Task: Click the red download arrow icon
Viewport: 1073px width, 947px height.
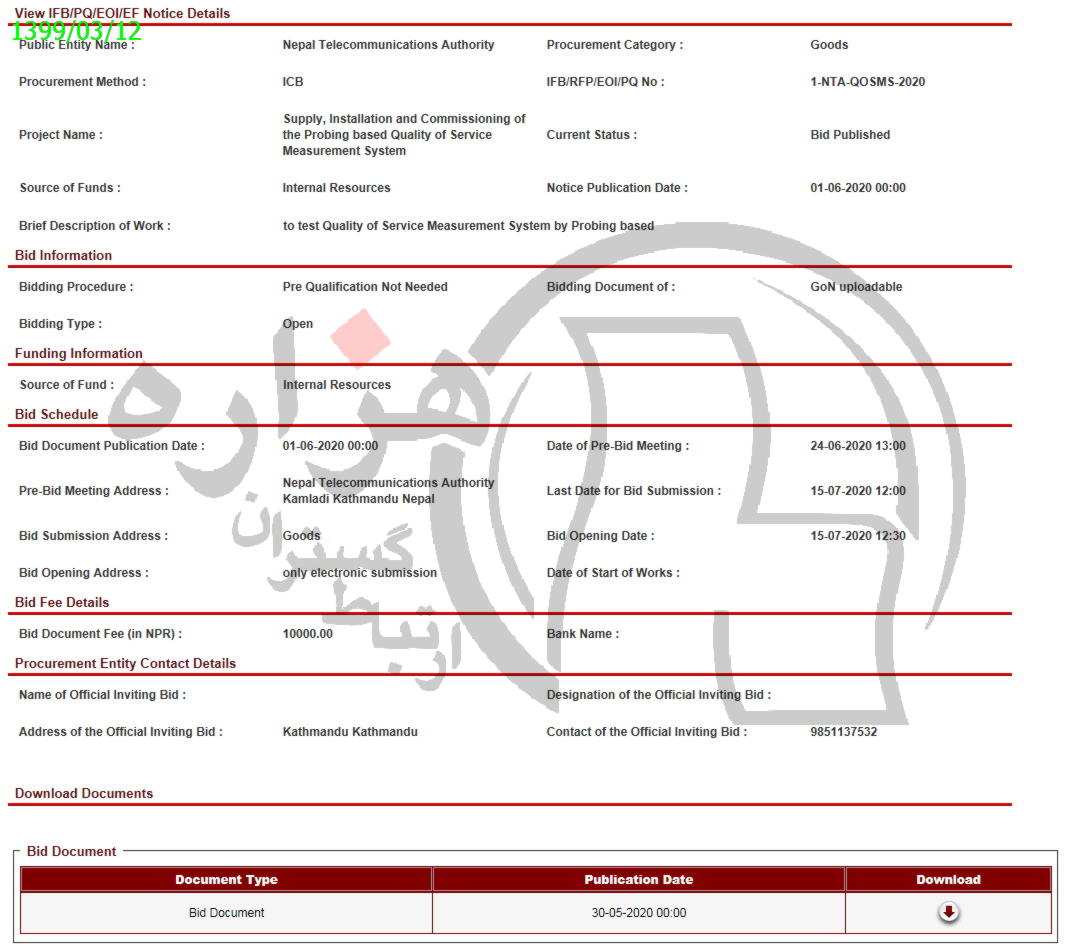Action: [948, 912]
